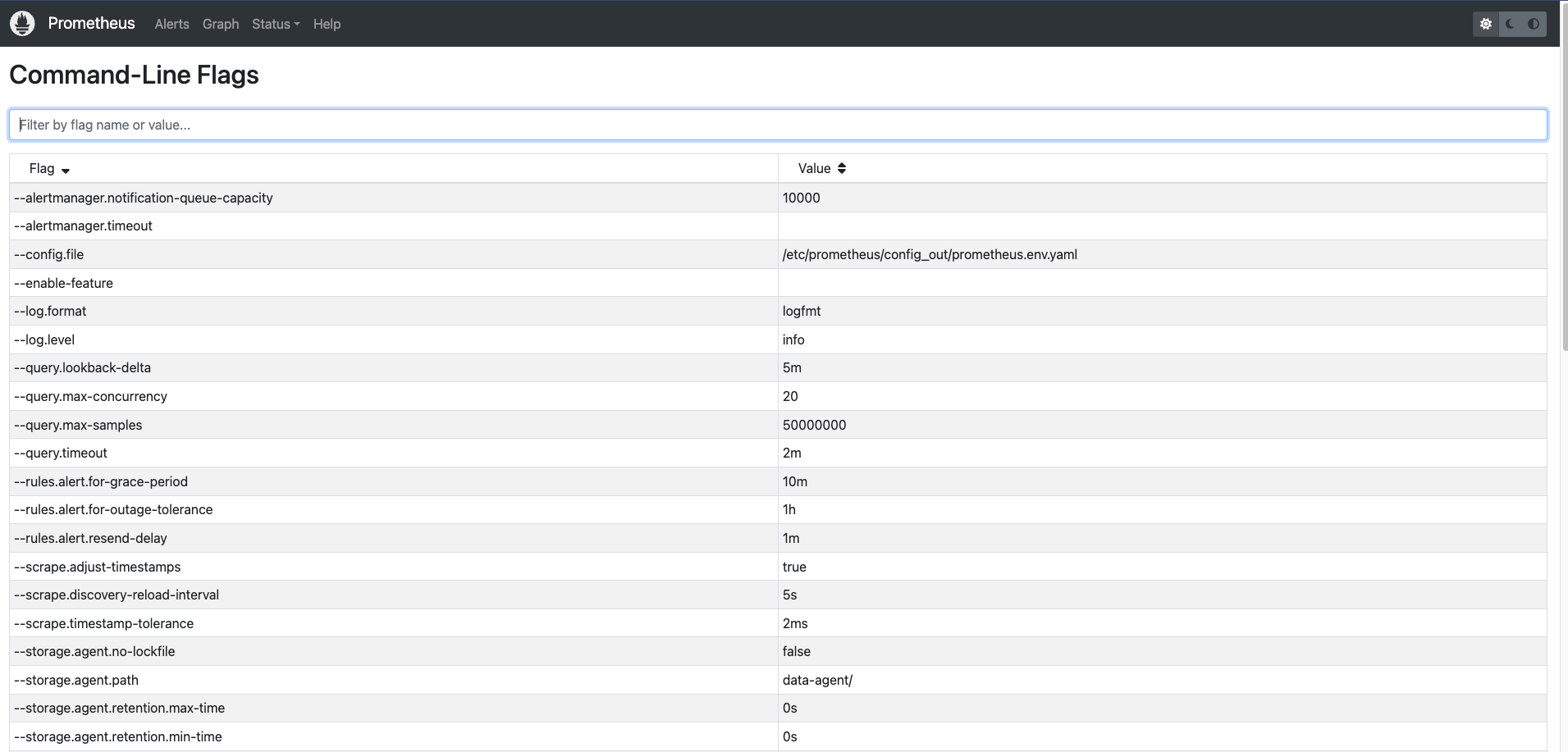Screen dimensions: 1568x752
Task: Click the Command-Line Flags page heading
Action: pos(134,75)
